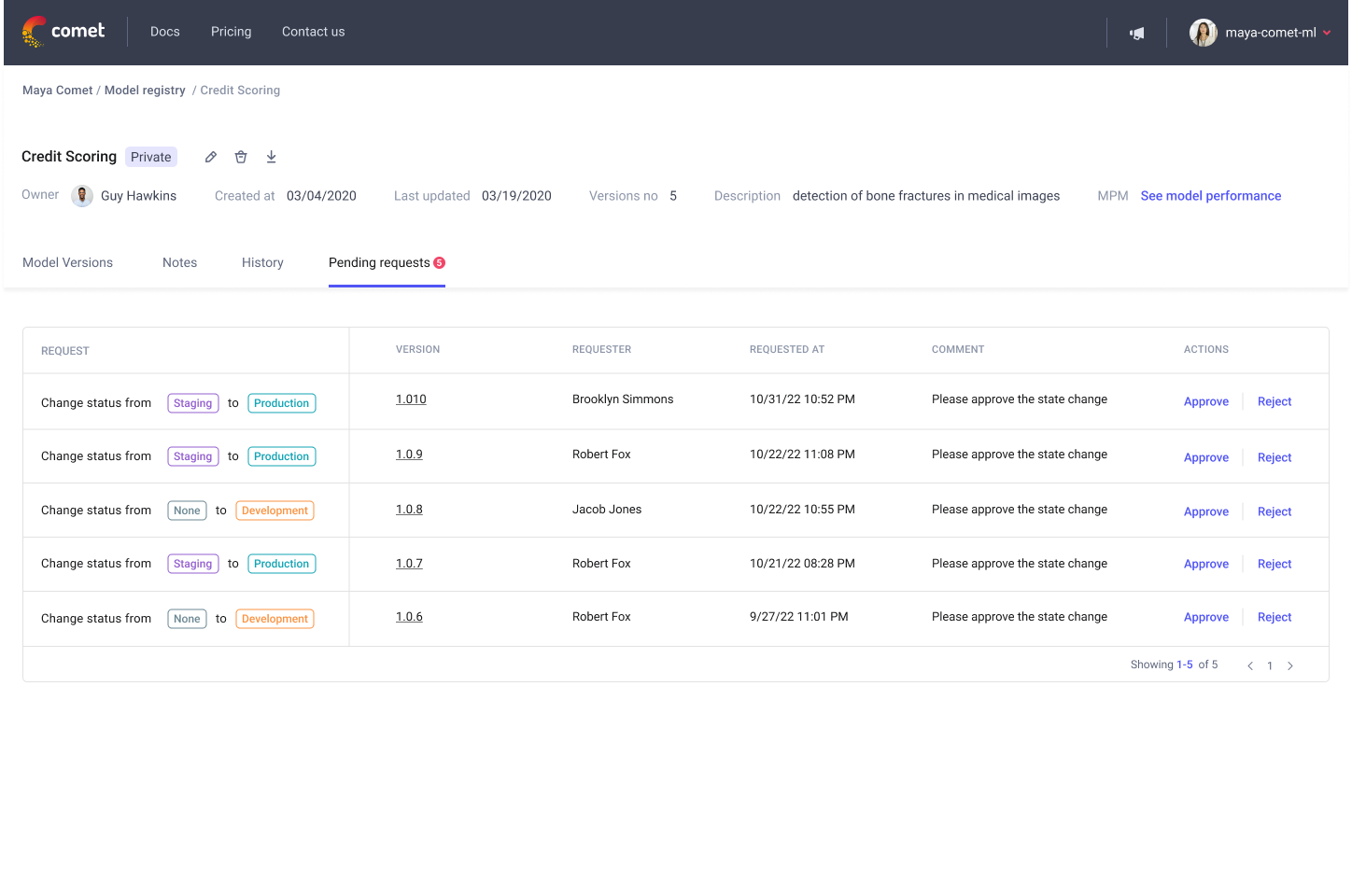Open the Pricing menu item
The width and height of the screenshot is (1352, 896).
(x=231, y=31)
